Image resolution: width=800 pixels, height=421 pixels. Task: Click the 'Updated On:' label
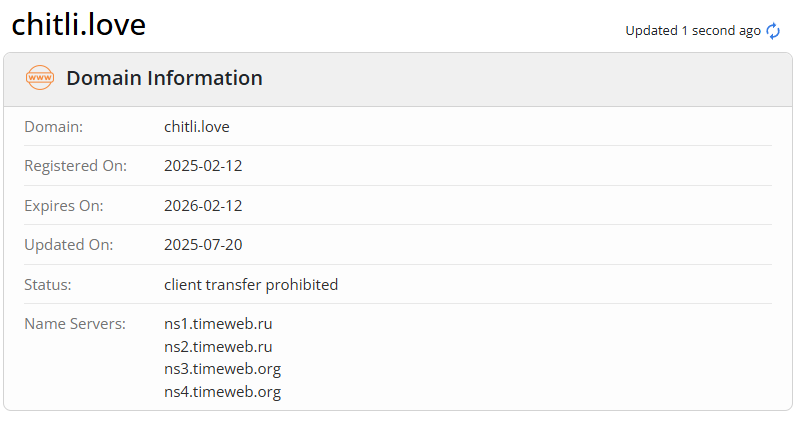(x=69, y=245)
